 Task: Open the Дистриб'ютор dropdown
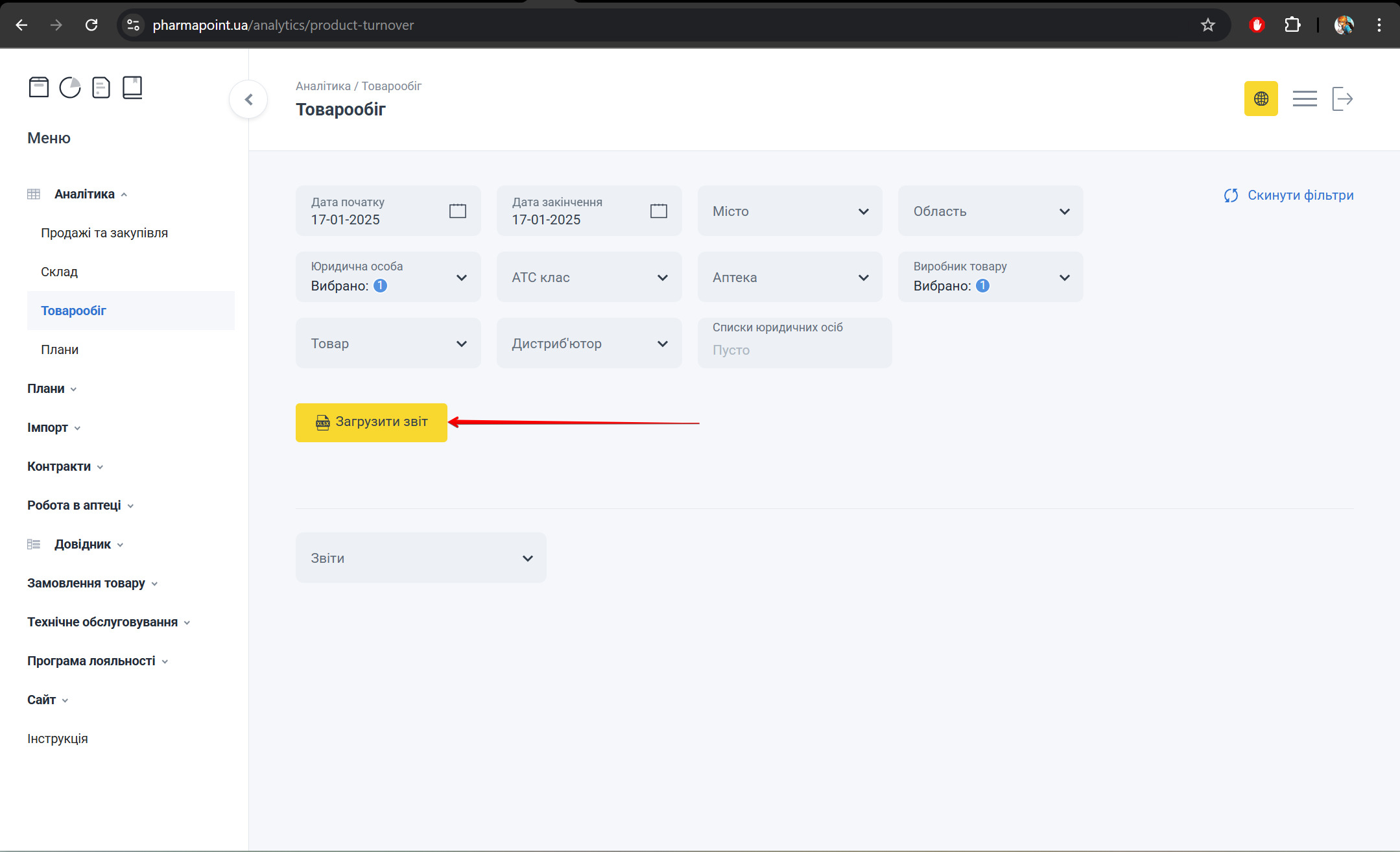coord(589,344)
